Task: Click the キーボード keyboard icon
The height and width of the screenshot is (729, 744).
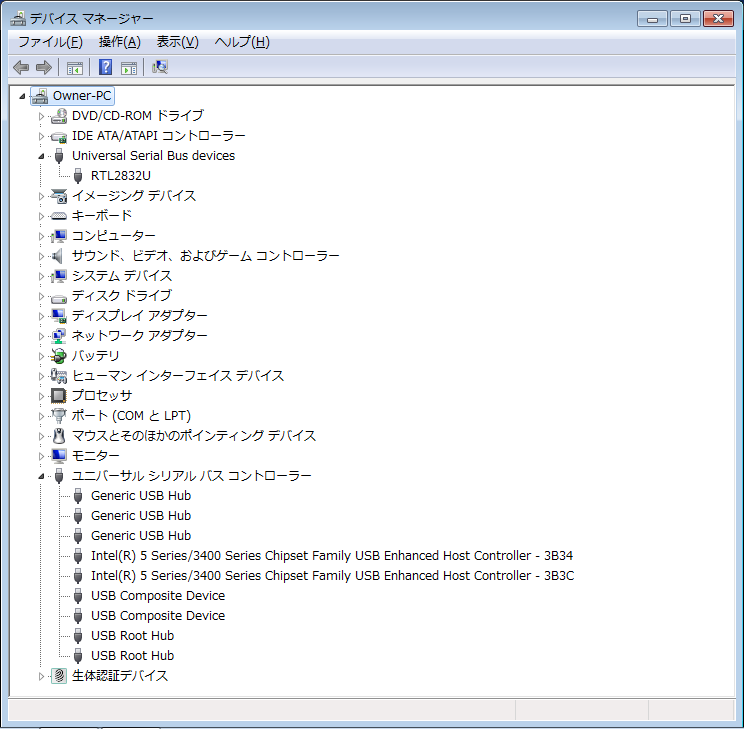Action: point(59,216)
